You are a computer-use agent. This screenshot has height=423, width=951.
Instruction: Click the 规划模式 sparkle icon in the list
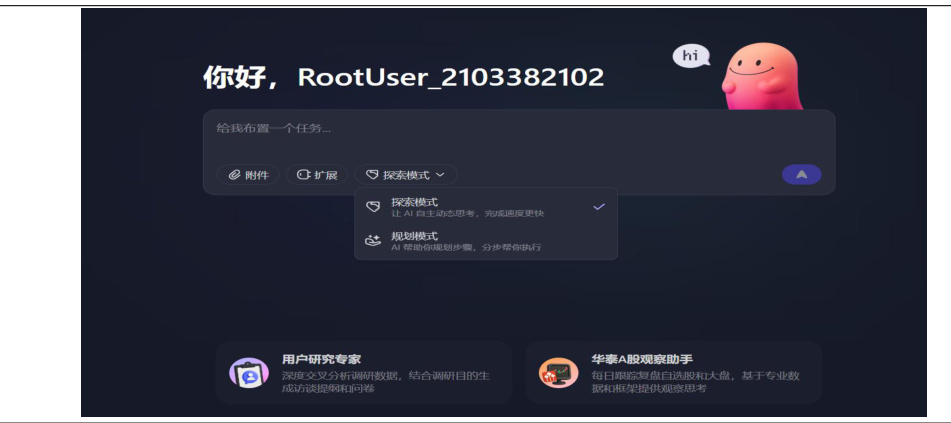[x=373, y=241]
